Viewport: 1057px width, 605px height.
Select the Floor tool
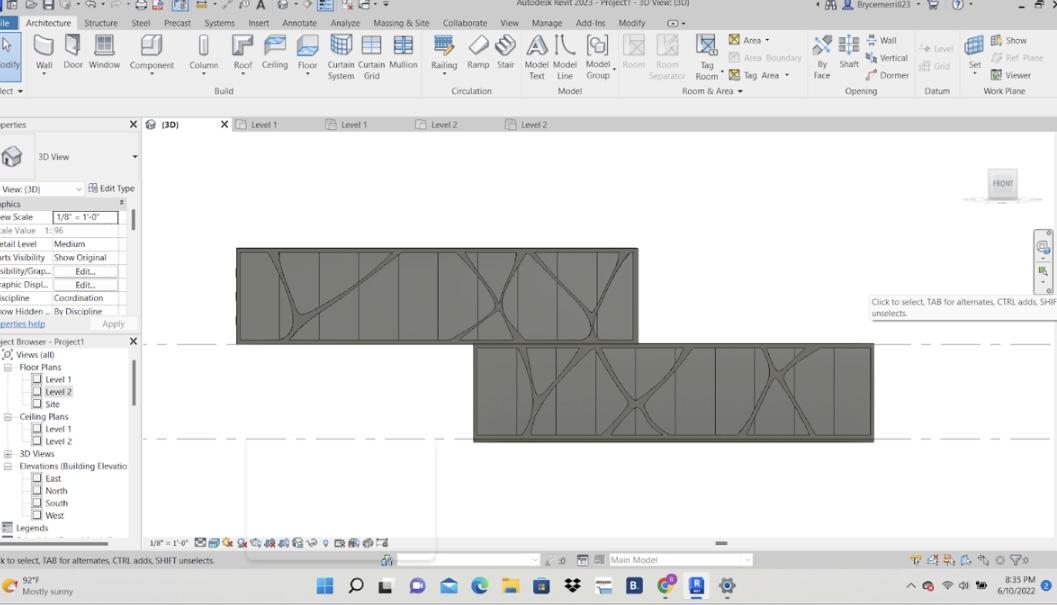pos(307,53)
